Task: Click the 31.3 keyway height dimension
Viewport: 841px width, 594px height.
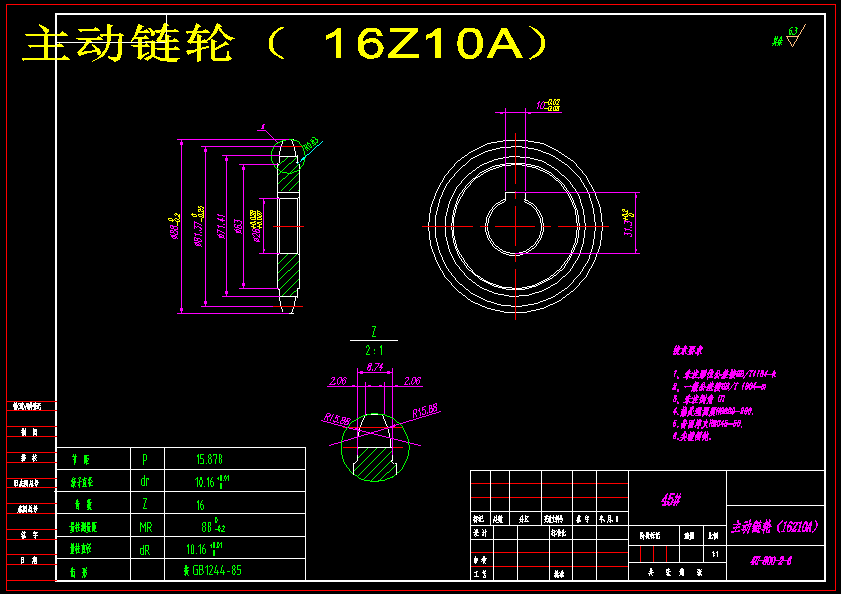Action: pyautogui.click(x=628, y=223)
